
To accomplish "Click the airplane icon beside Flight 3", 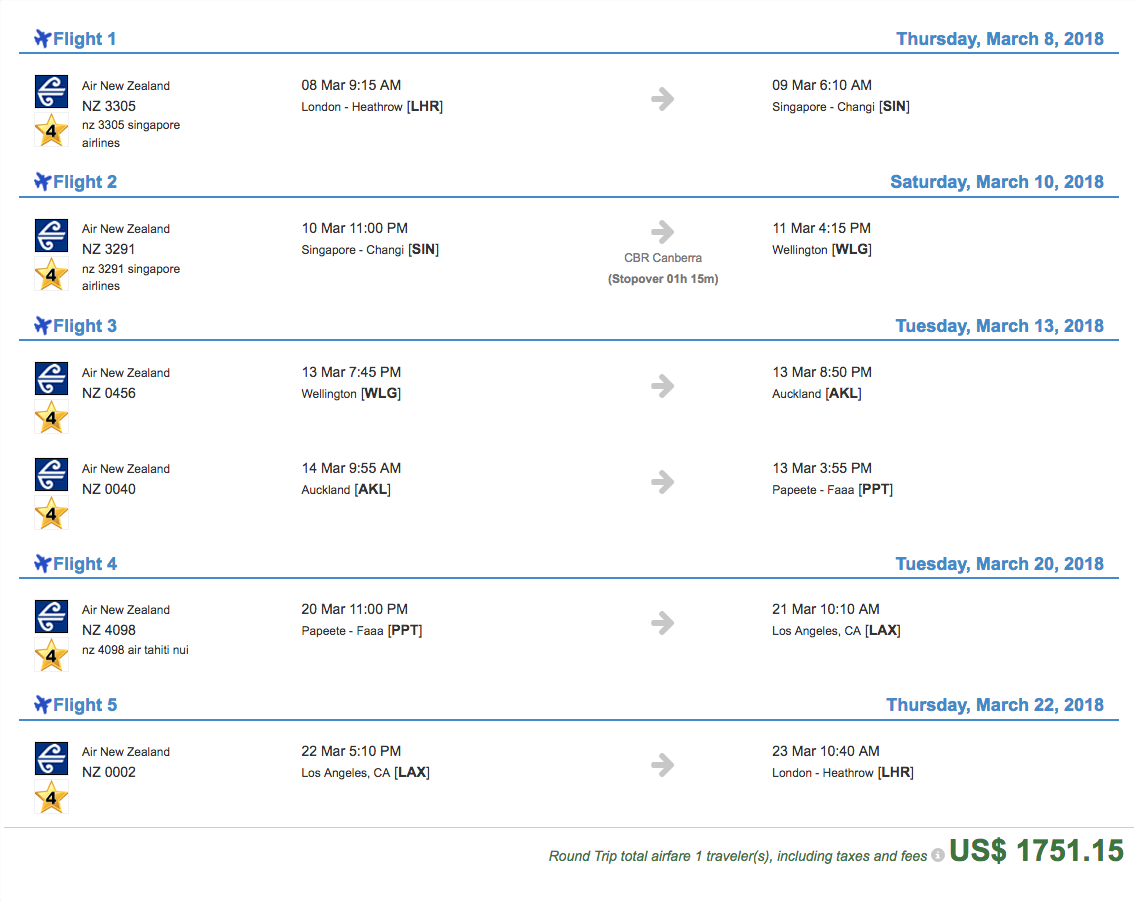I will click(x=43, y=326).
